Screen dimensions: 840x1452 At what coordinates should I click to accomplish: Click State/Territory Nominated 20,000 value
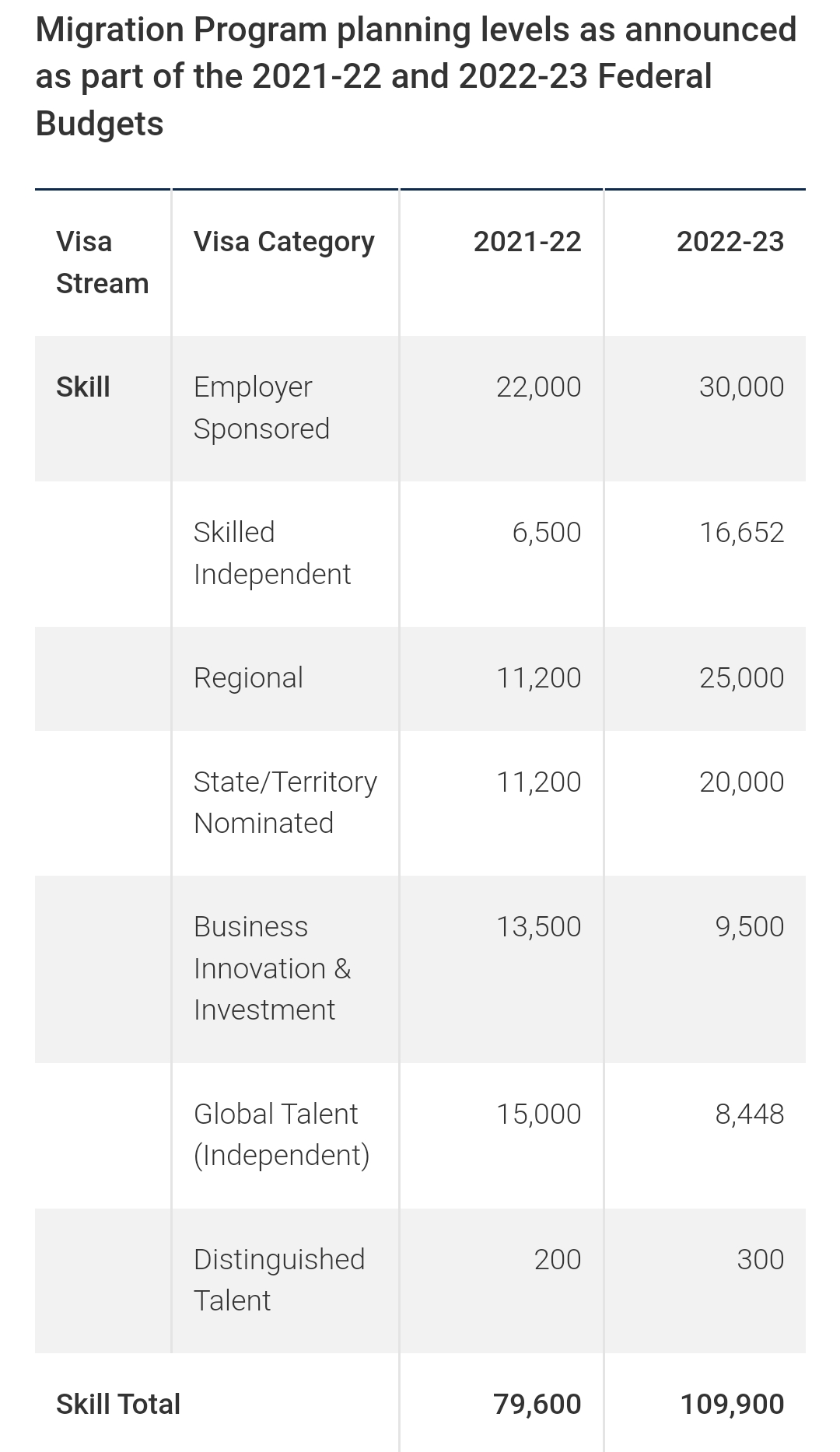(x=741, y=782)
